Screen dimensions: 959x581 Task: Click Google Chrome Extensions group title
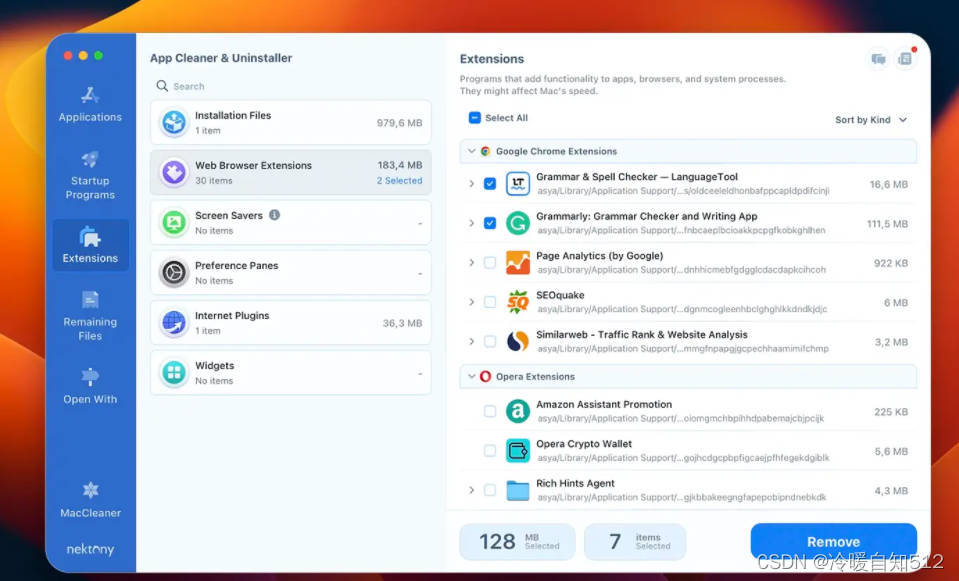coord(556,151)
